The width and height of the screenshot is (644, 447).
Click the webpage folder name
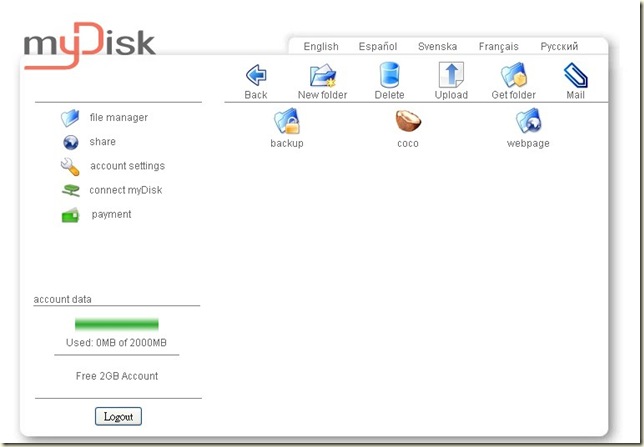coord(528,143)
